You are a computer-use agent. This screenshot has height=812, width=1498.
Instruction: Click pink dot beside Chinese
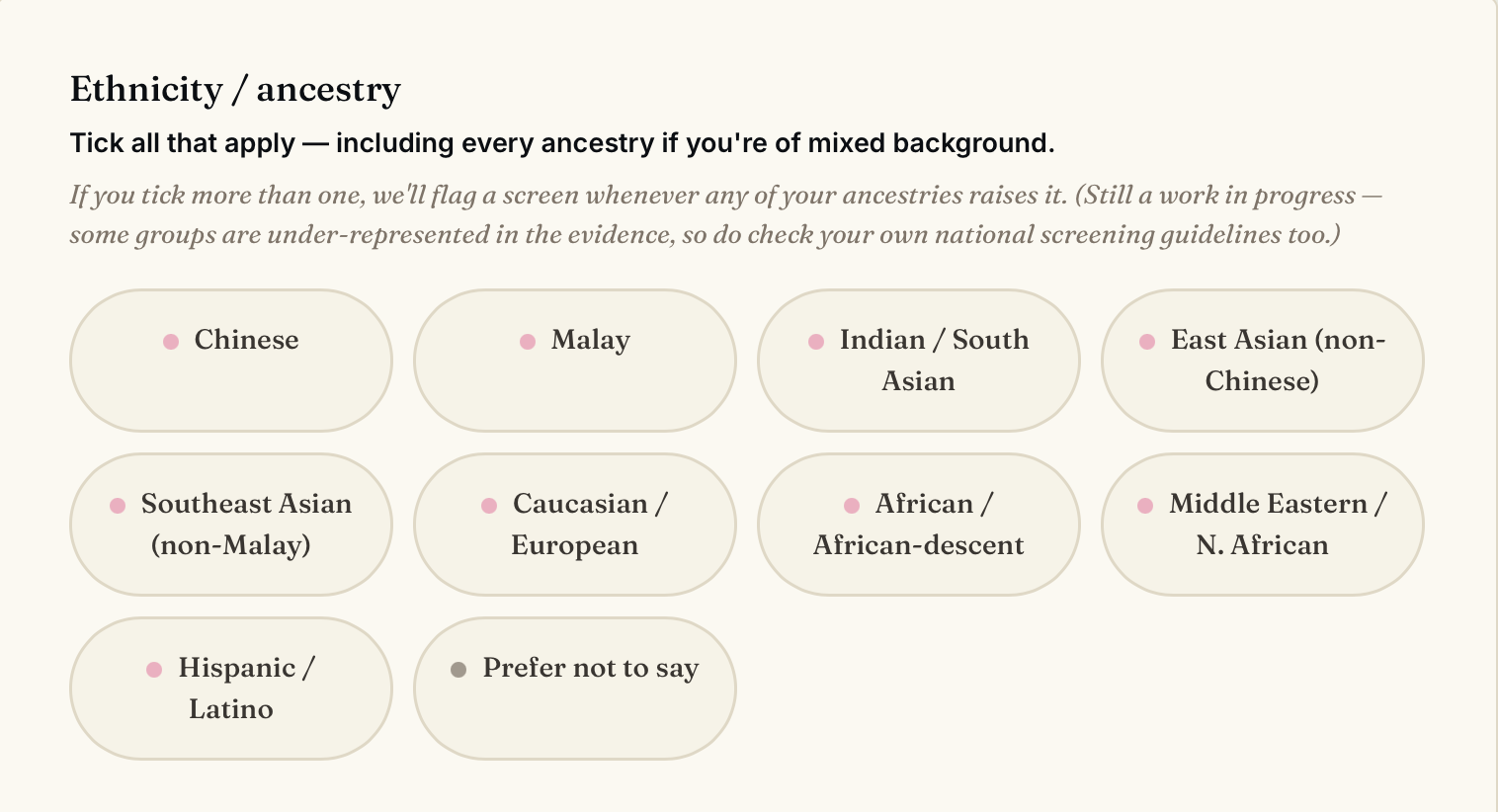tap(171, 342)
